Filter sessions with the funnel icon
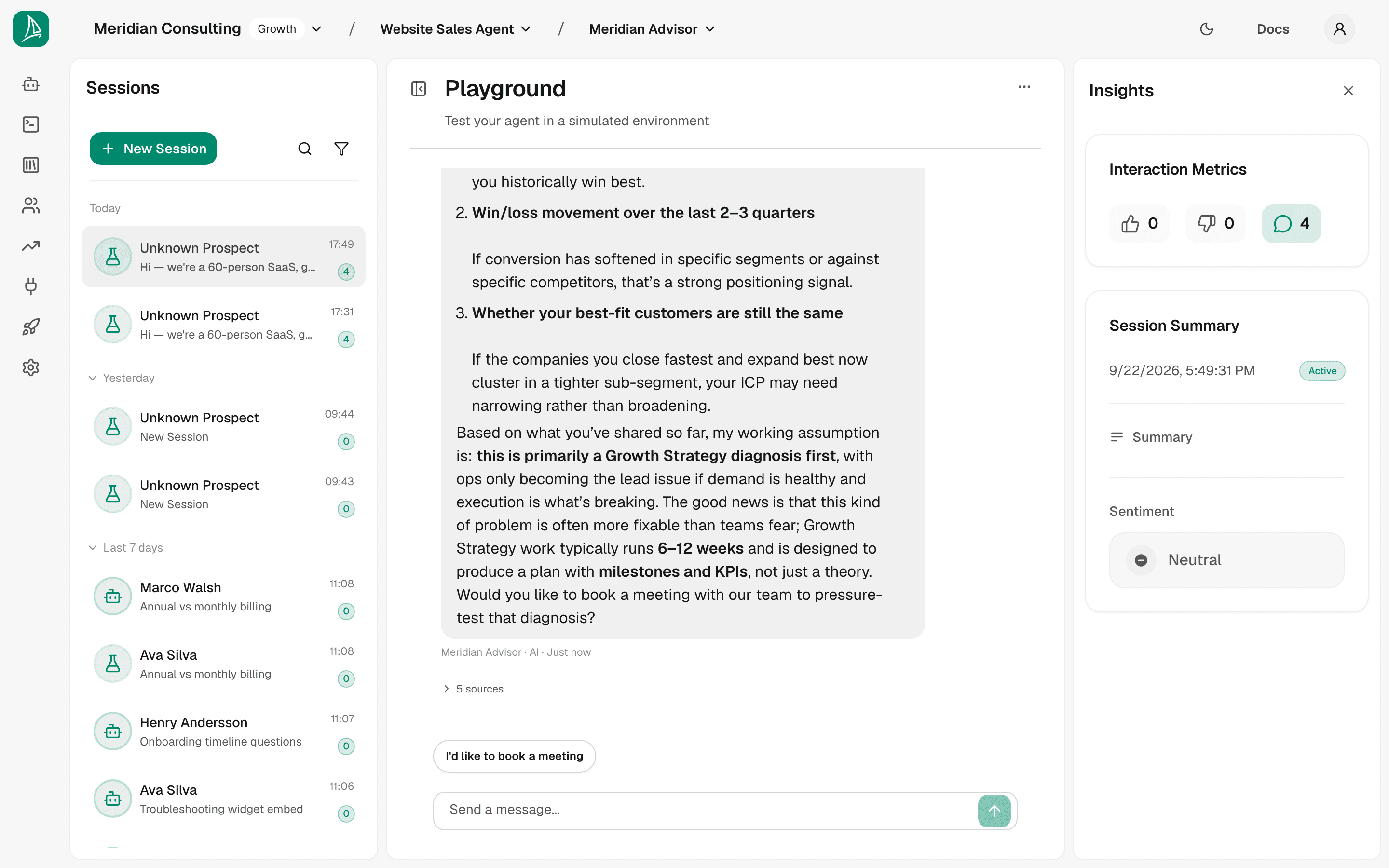This screenshot has width=1389, height=868. pyautogui.click(x=341, y=149)
